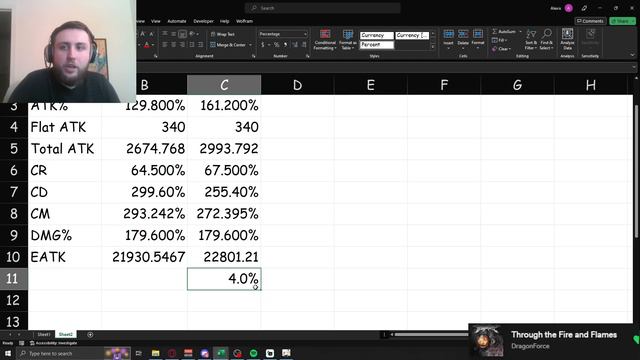This screenshot has height=360, width=640.
Task: Open the Alignment group dialog launcher
Action: click(253, 56)
